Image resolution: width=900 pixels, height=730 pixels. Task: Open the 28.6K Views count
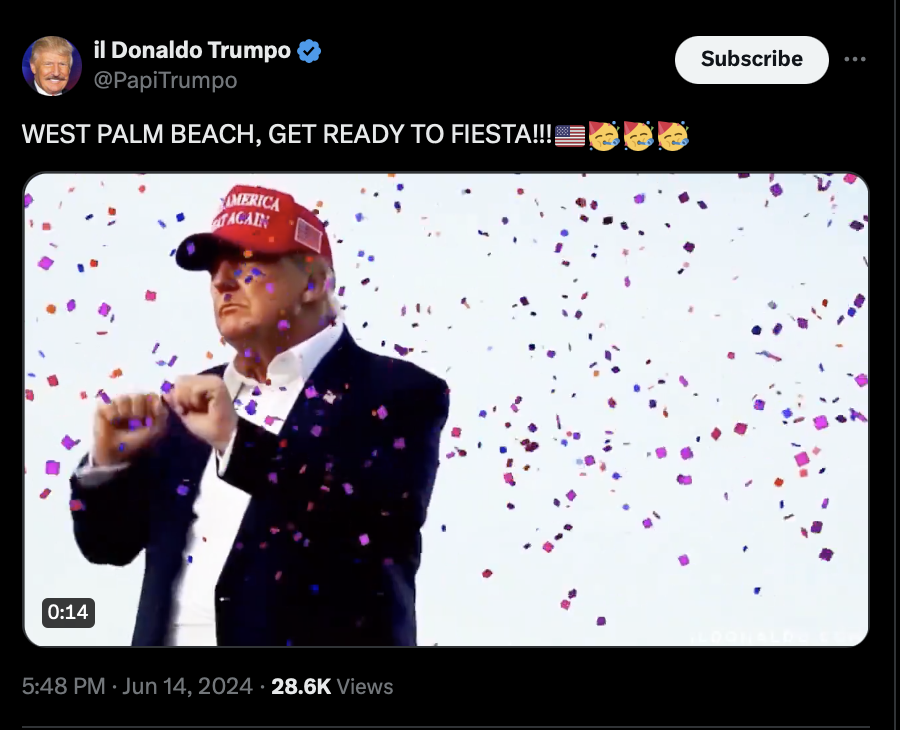[x=332, y=686]
